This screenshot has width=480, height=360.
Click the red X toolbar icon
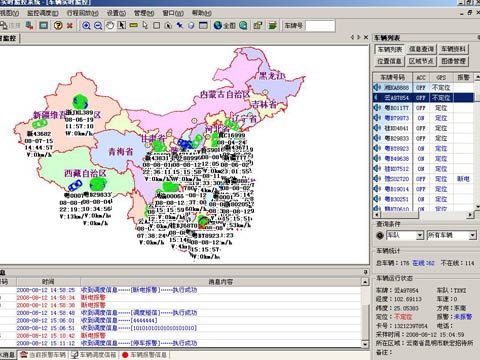70,25
